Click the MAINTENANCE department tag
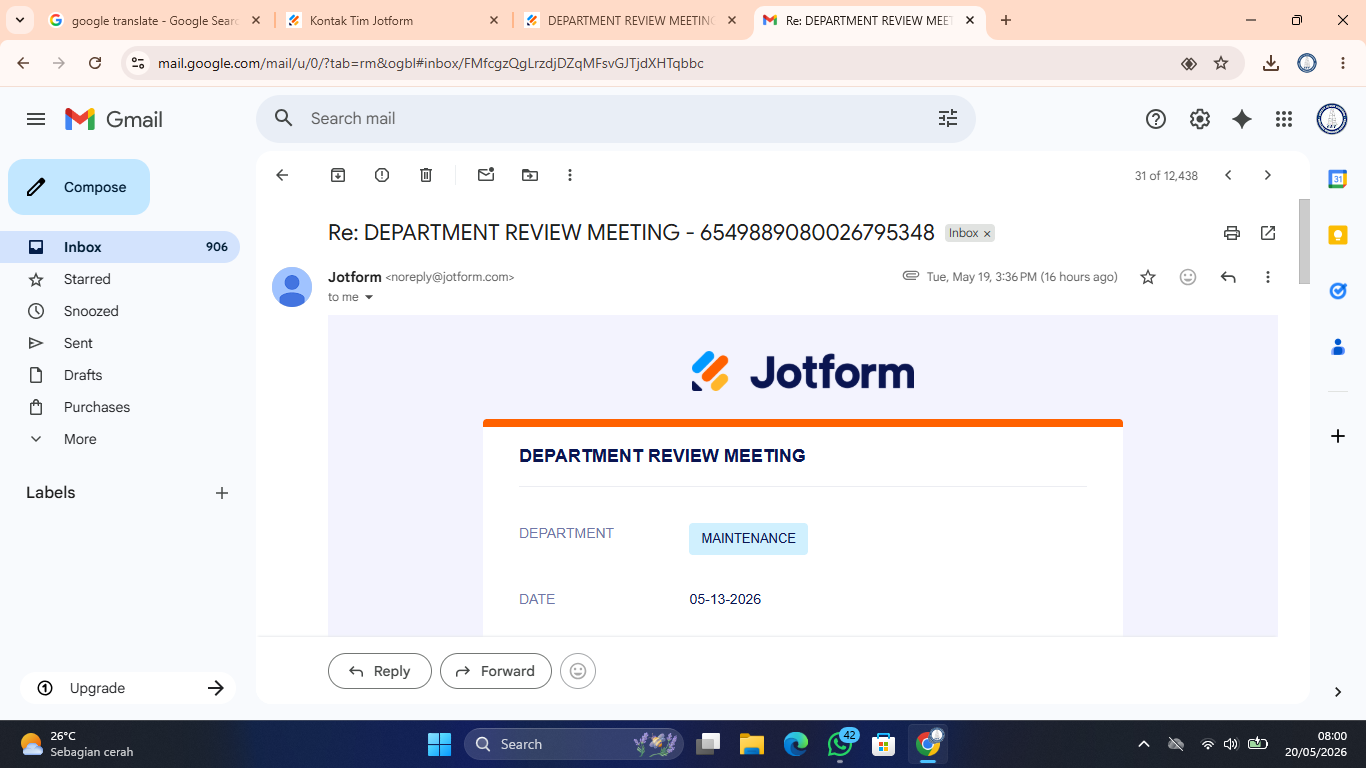1366x768 pixels. pyautogui.click(x=748, y=538)
